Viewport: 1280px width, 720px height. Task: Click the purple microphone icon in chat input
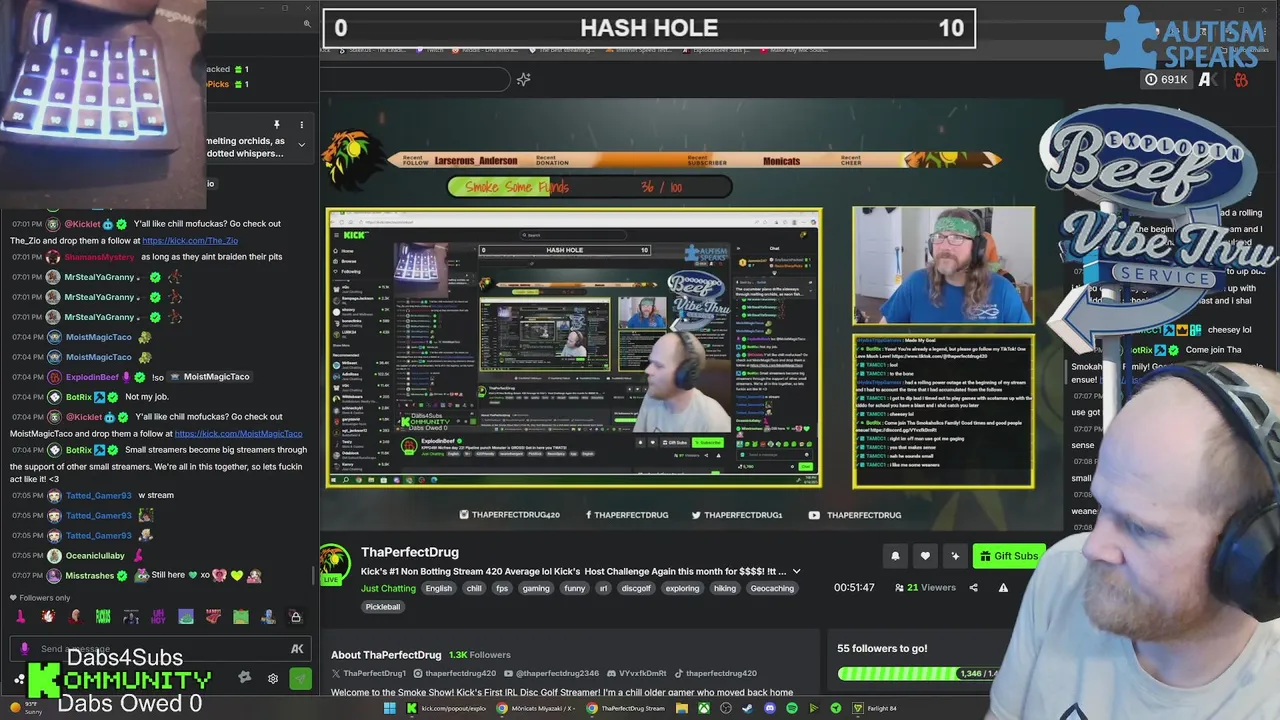(x=24, y=649)
